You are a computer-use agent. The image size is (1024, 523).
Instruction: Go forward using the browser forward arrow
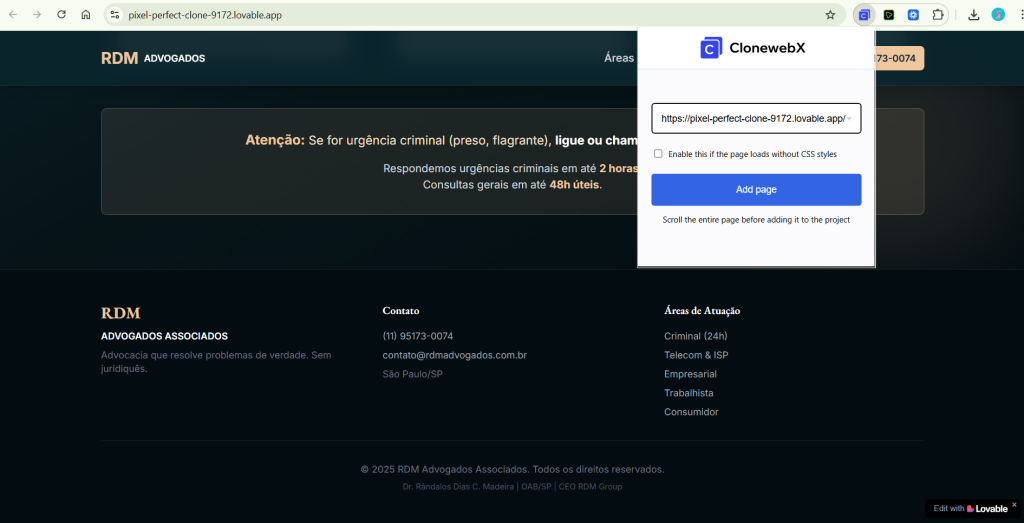point(37,14)
